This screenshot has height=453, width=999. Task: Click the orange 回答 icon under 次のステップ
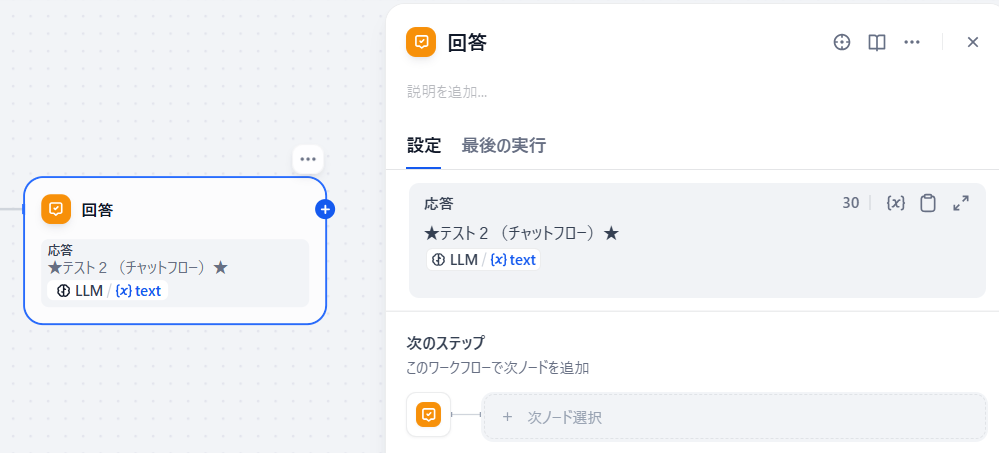click(x=429, y=415)
